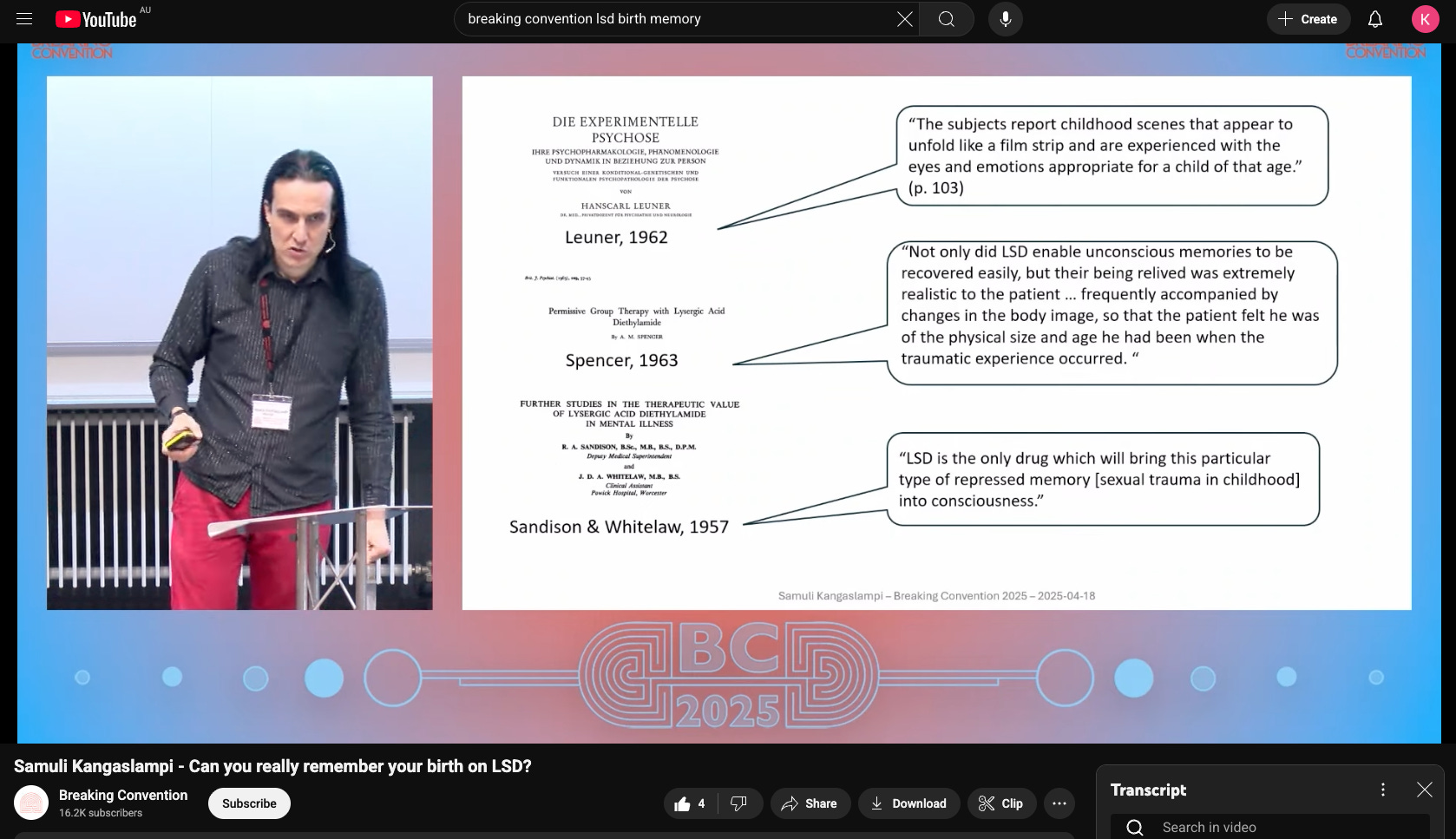Screen dimensions: 1456x839
Task: Start voice search with microphone
Action: pyautogui.click(x=1006, y=19)
